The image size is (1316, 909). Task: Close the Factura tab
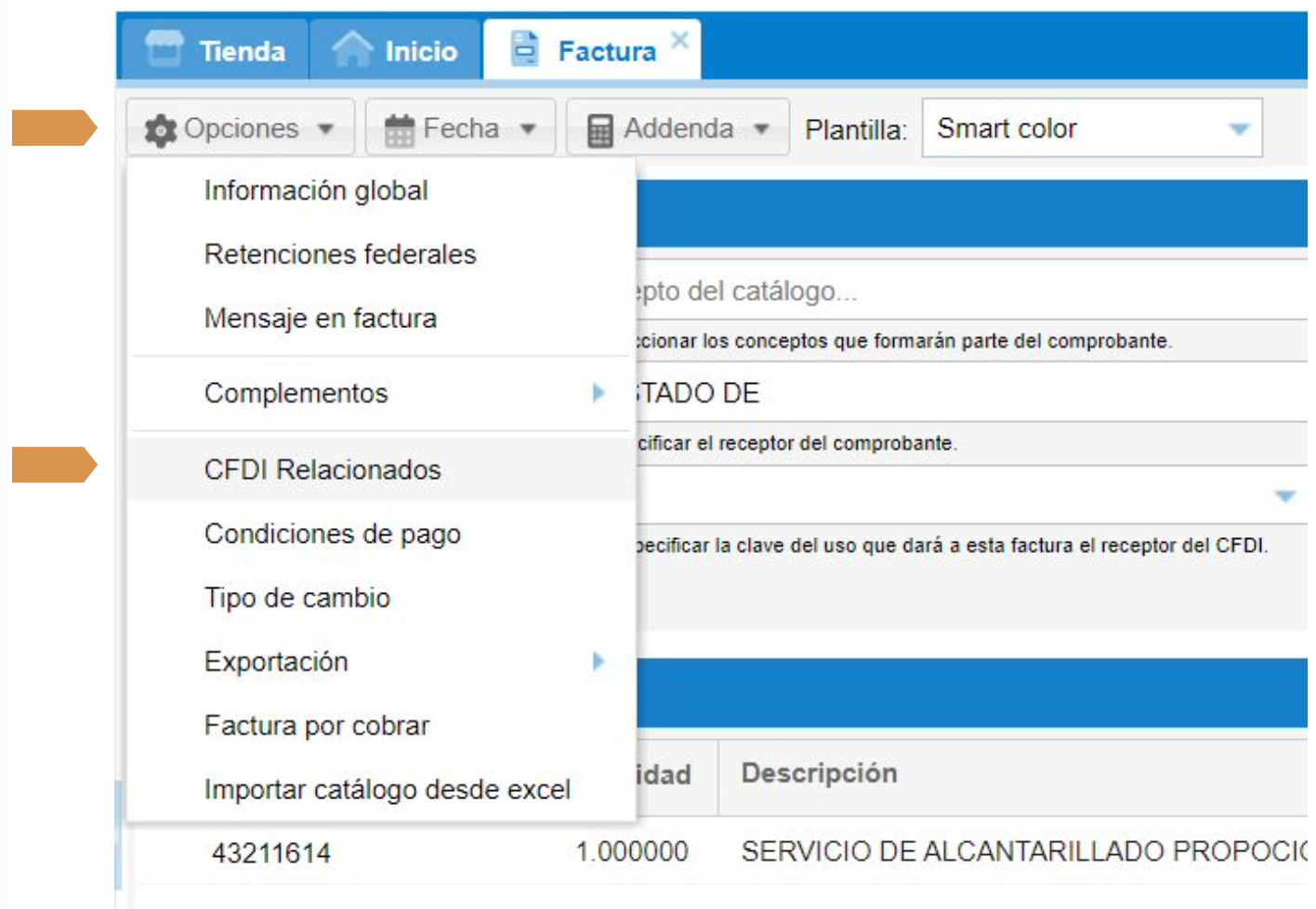pos(680,40)
